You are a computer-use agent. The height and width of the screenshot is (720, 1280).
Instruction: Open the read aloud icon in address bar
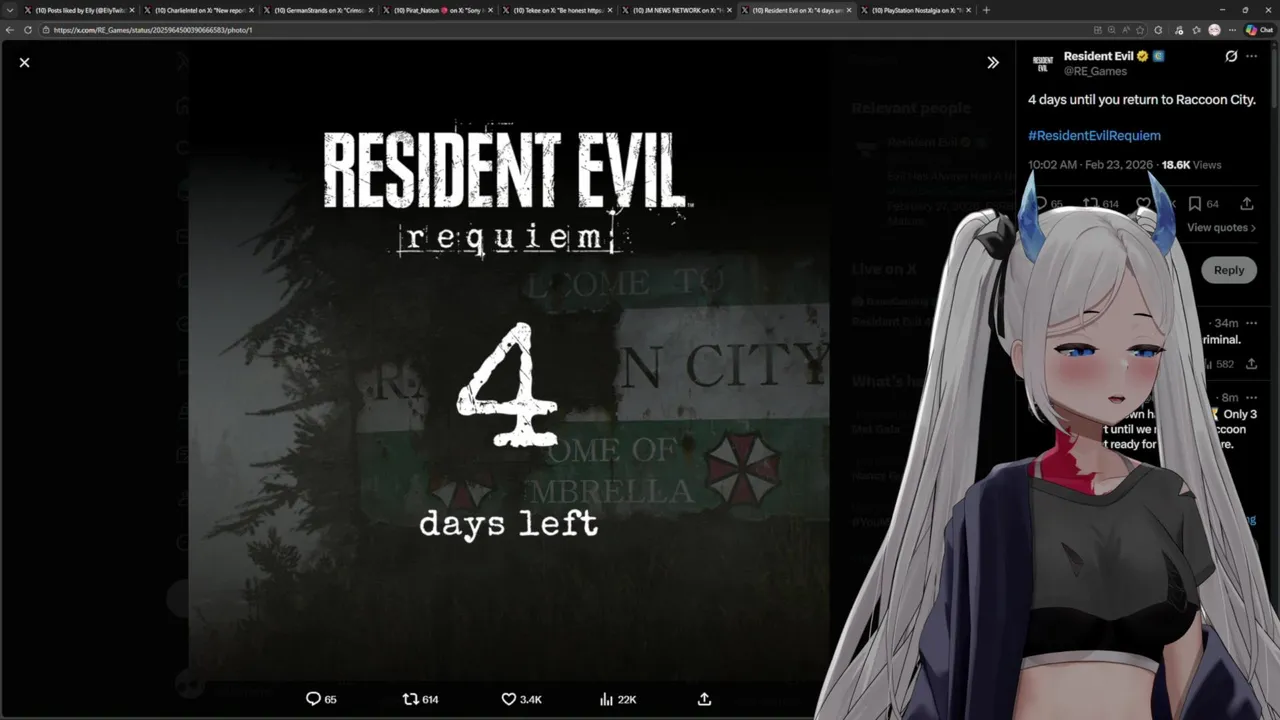click(x=1125, y=30)
